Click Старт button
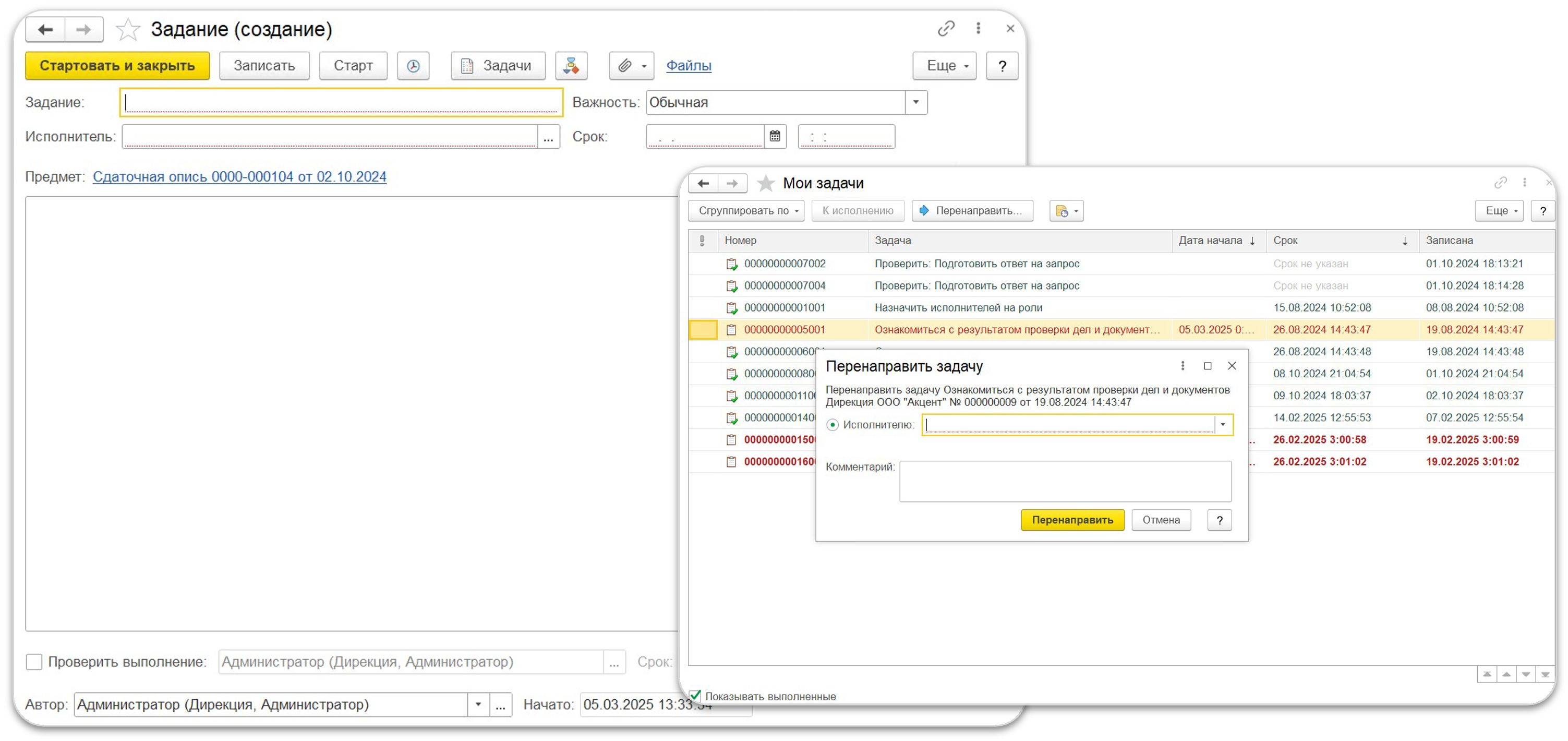 point(353,66)
